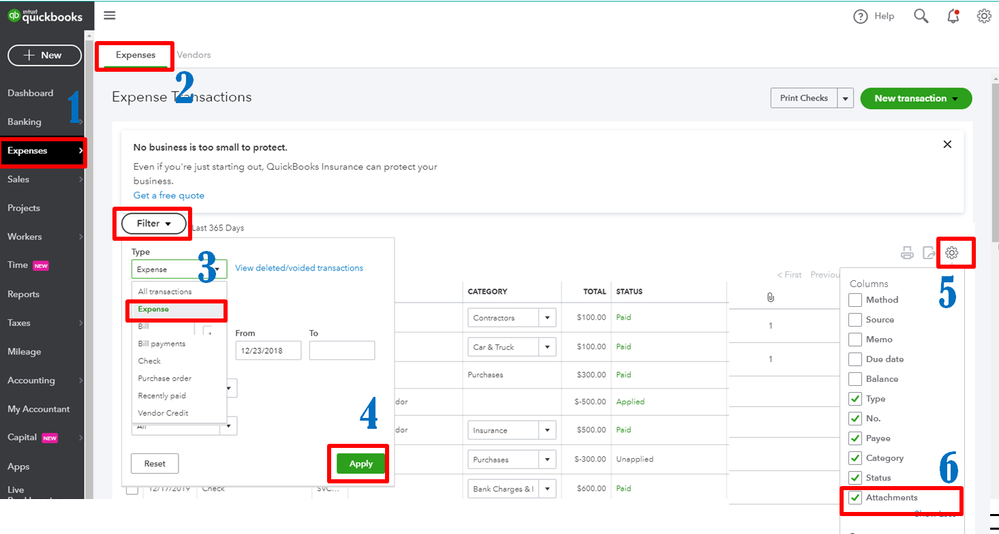Open the hamburger navigation menu icon
Viewport: 999px width, 534px height.
click(110, 16)
